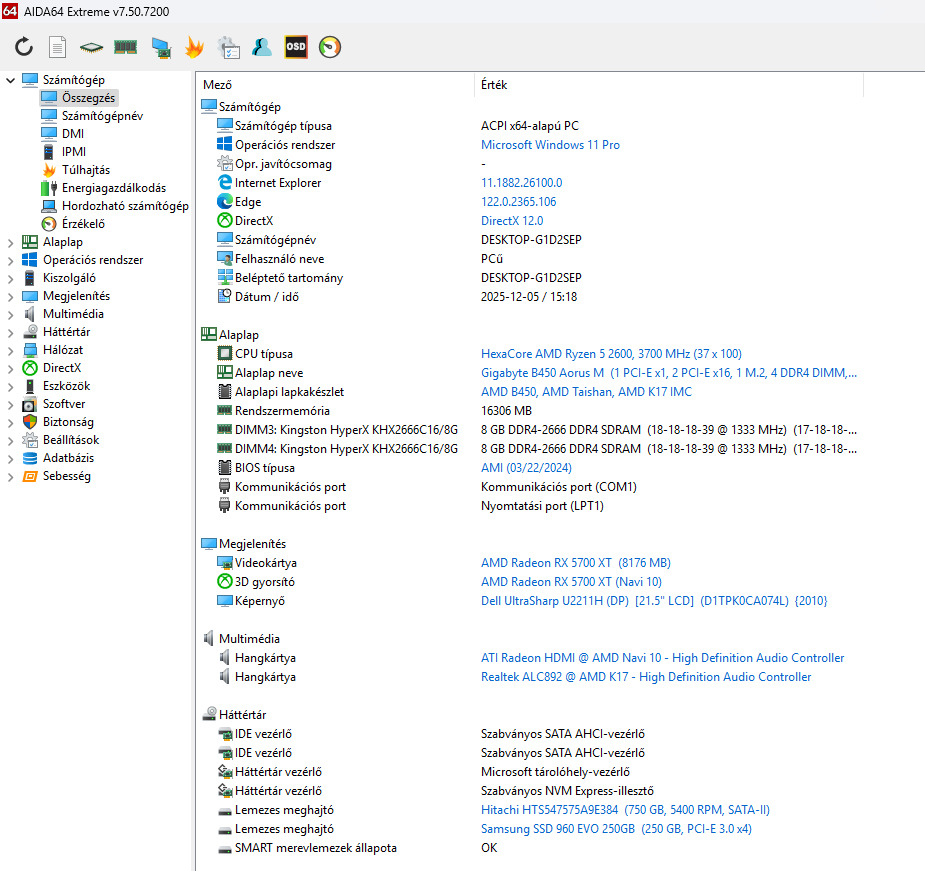The width and height of the screenshot is (925, 871).
Task: Click the Mező column header
Action: (336, 84)
